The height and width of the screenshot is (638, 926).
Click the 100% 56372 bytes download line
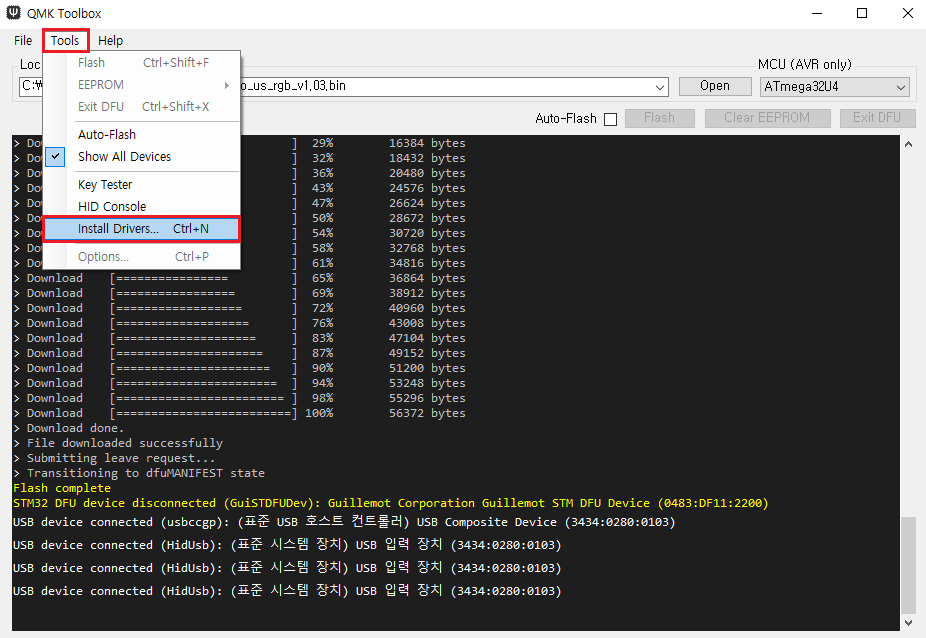(x=239, y=414)
